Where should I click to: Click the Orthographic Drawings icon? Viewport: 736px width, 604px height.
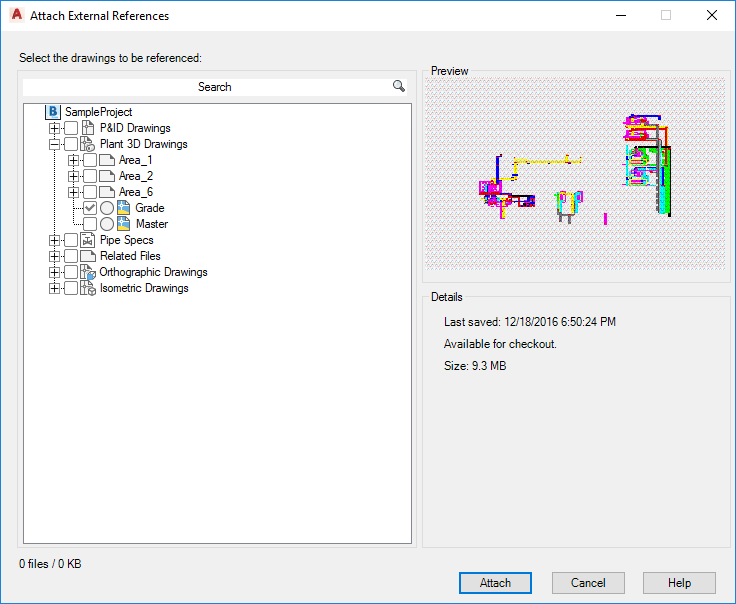point(88,272)
